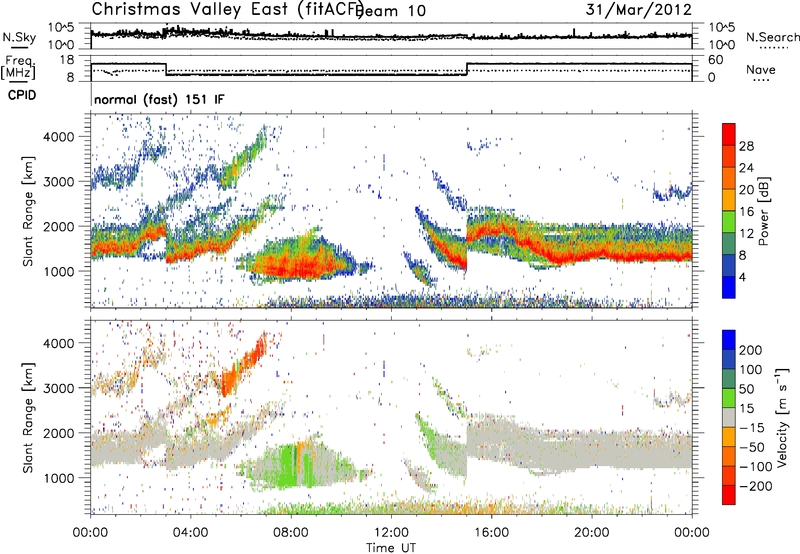Click the 'normal (fast) 151 IF' text
The width and height of the screenshot is (800, 554).
159,99
